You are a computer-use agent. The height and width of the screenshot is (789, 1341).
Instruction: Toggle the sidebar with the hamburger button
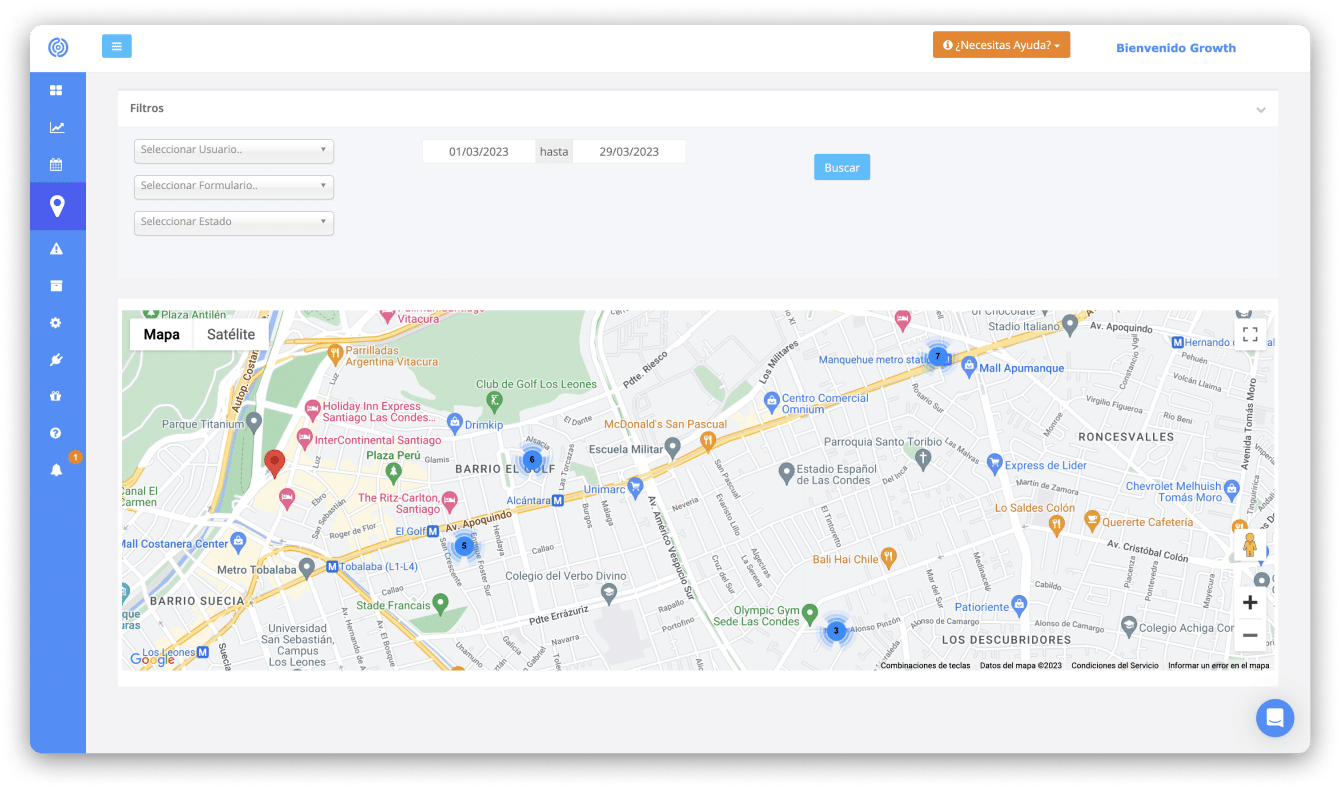(x=116, y=46)
